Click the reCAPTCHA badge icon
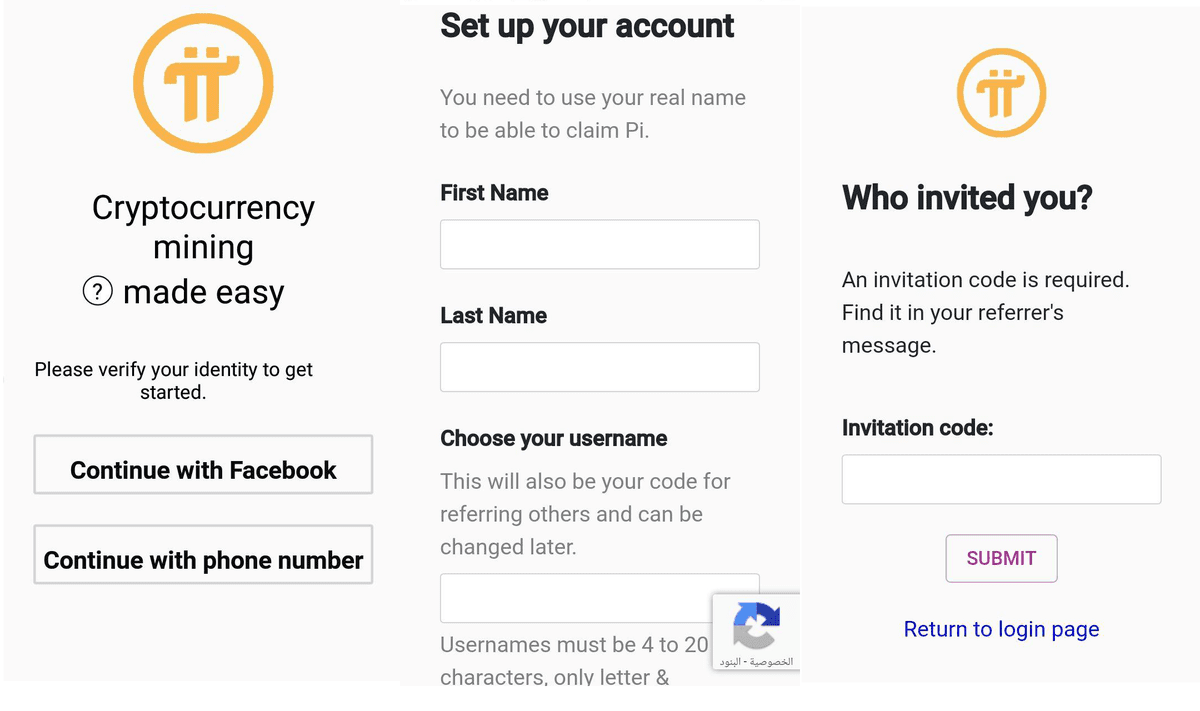1200x711 pixels. pyautogui.click(x=756, y=624)
